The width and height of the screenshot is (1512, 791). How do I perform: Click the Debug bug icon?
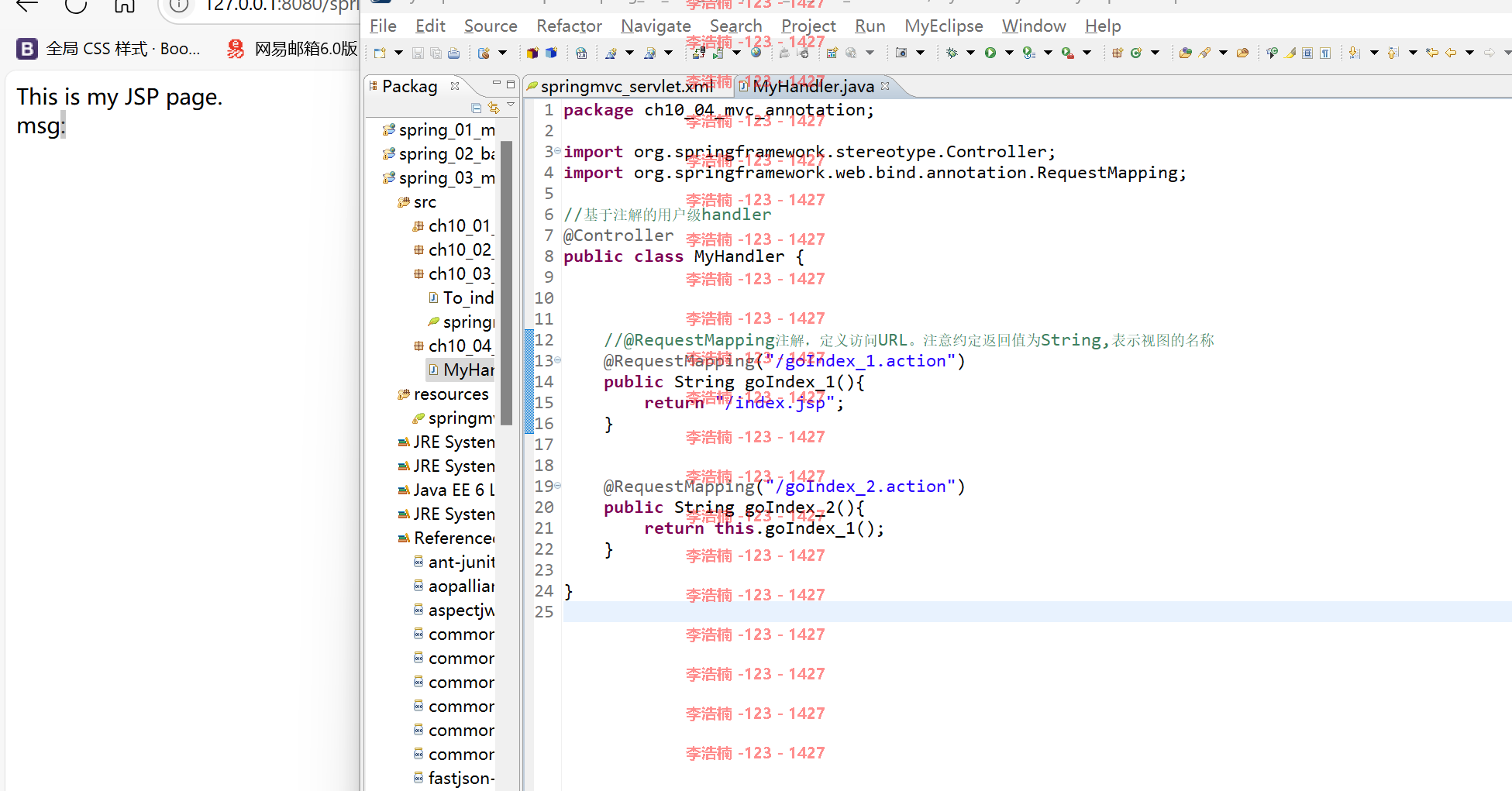(x=952, y=53)
